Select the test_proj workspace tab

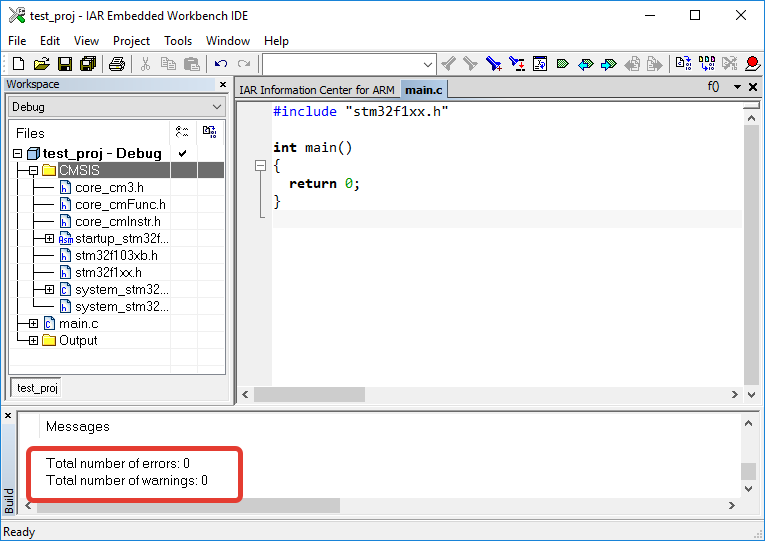coord(37,388)
